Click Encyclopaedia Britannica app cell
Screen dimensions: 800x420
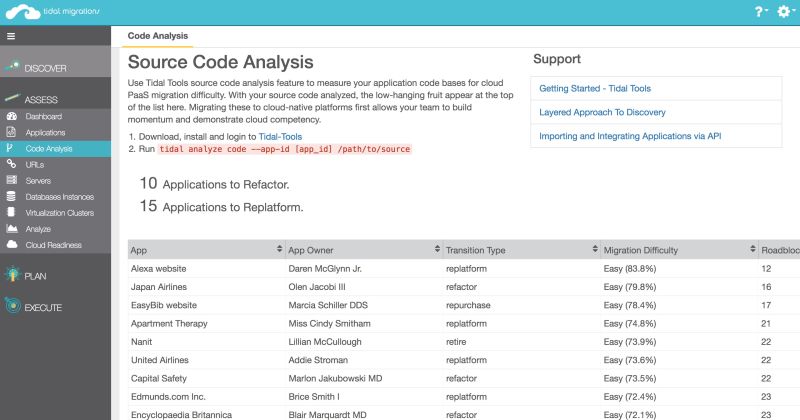point(207,414)
